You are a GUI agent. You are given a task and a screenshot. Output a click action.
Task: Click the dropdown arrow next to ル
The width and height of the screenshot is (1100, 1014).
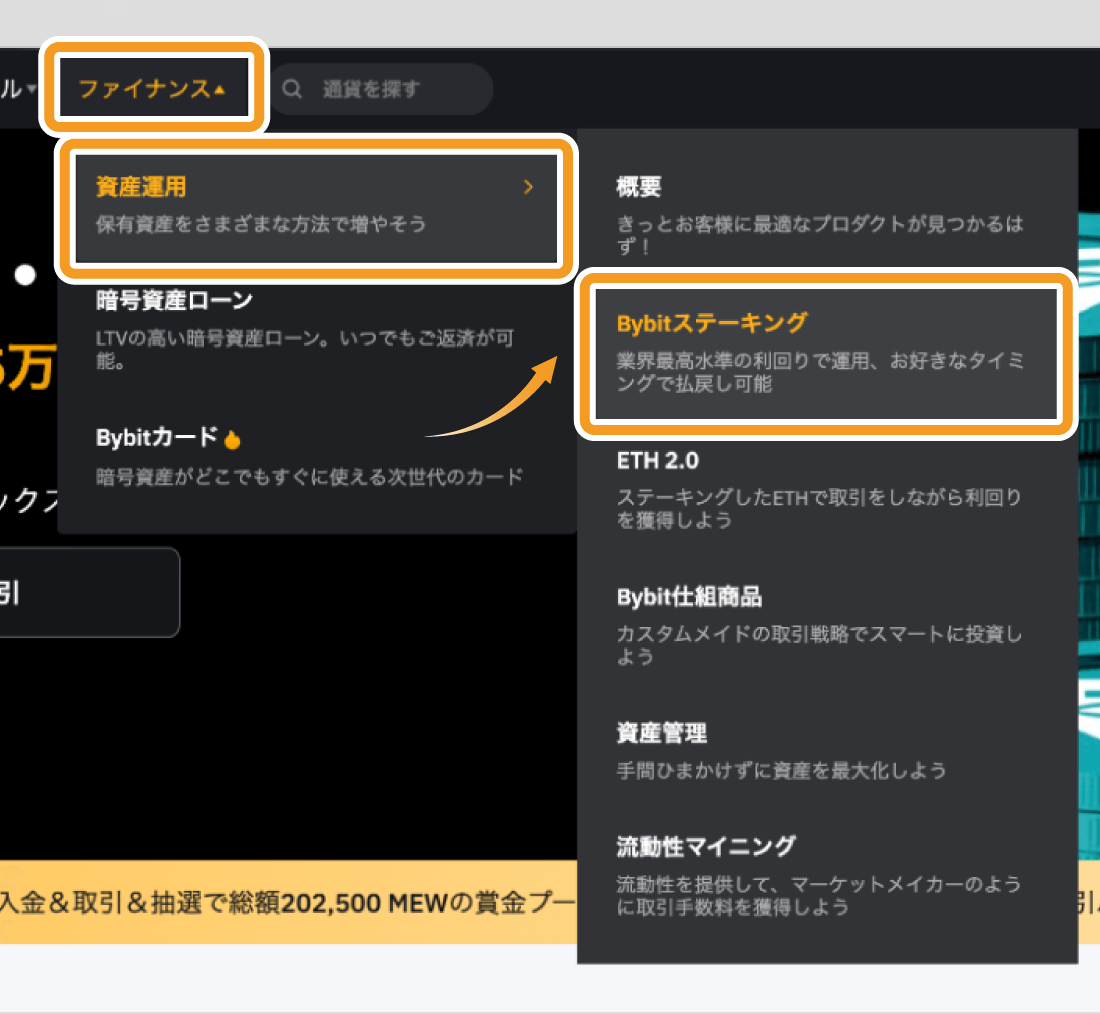[x=31, y=89]
